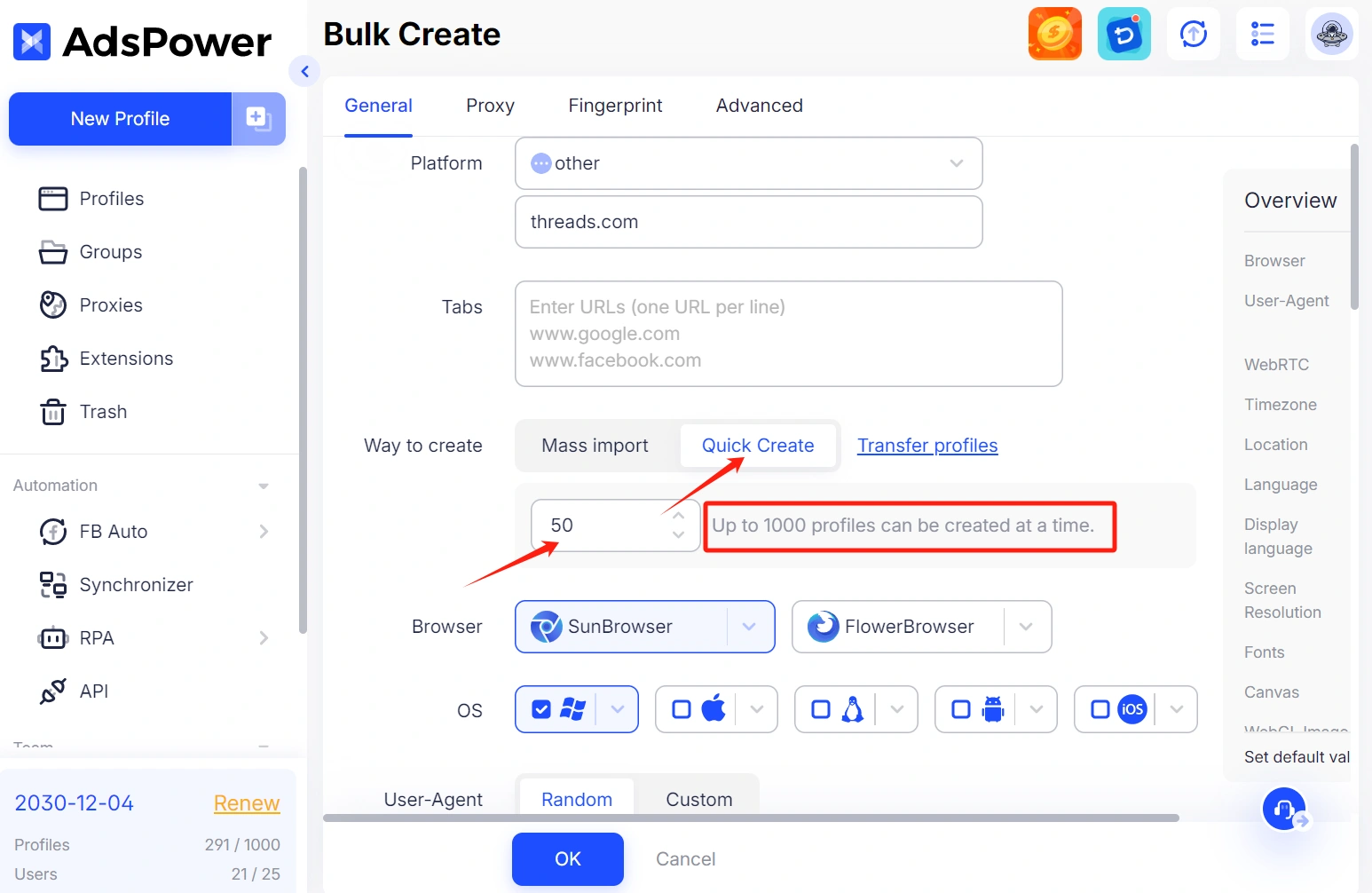Choose Mass import creation method
Screen dimensions: 1372x893
pos(595,446)
